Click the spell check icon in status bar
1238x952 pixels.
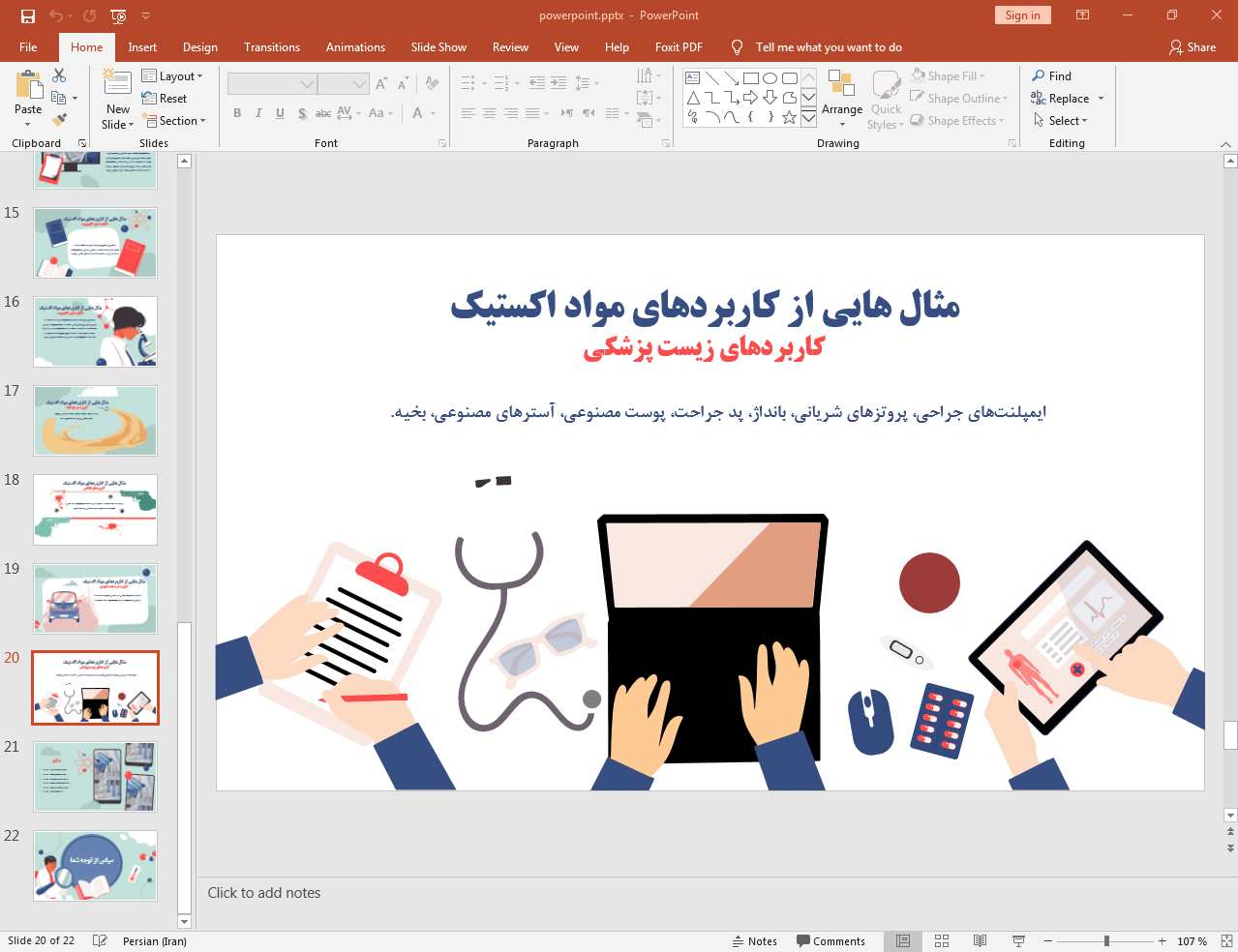100,941
